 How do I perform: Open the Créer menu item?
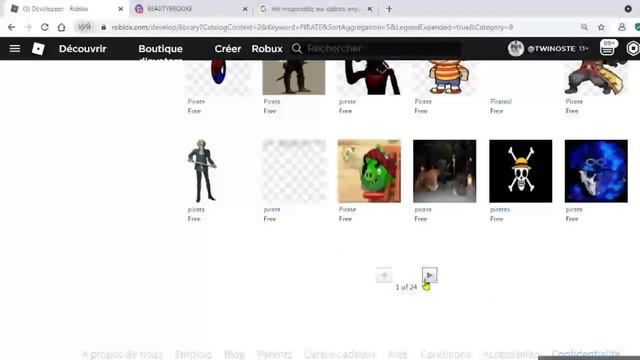pyautogui.click(x=228, y=49)
